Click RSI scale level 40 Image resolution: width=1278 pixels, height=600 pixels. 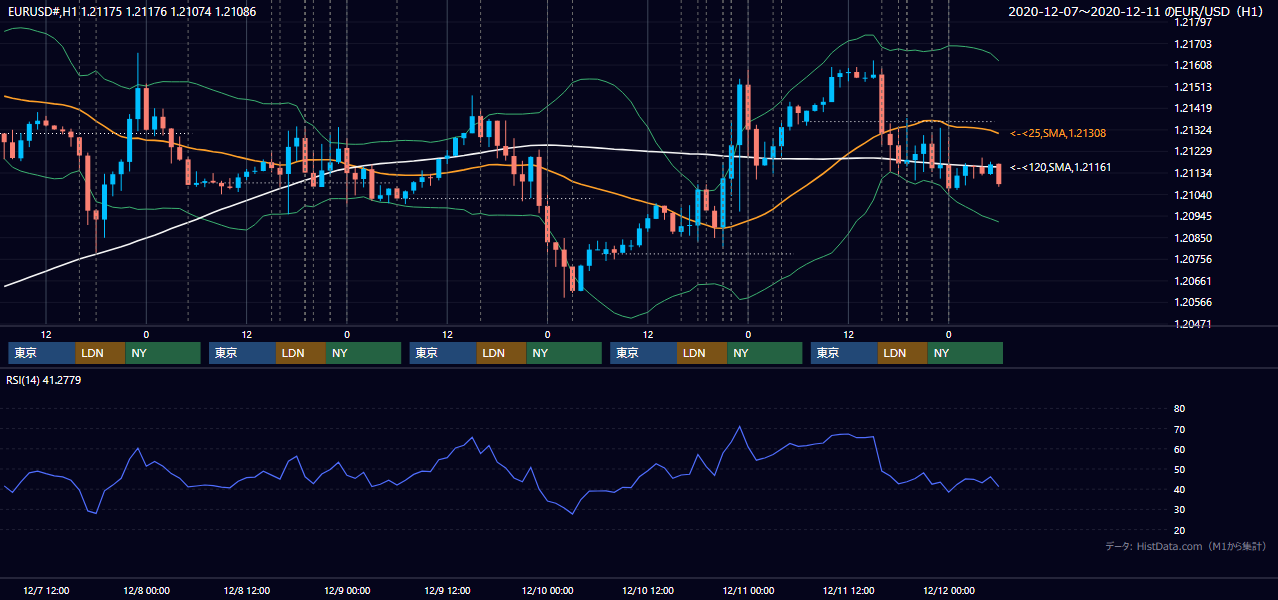tap(1179, 489)
